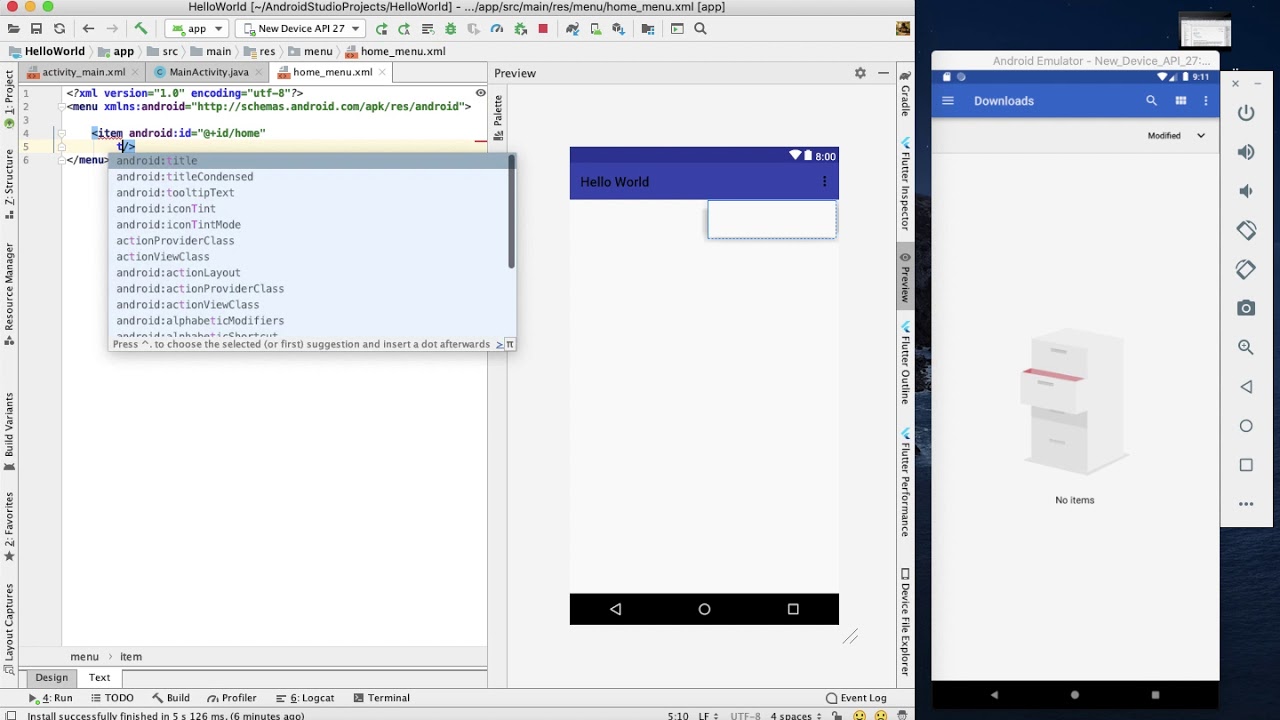Open the Downloads hamburger menu in emulator

(948, 101)
